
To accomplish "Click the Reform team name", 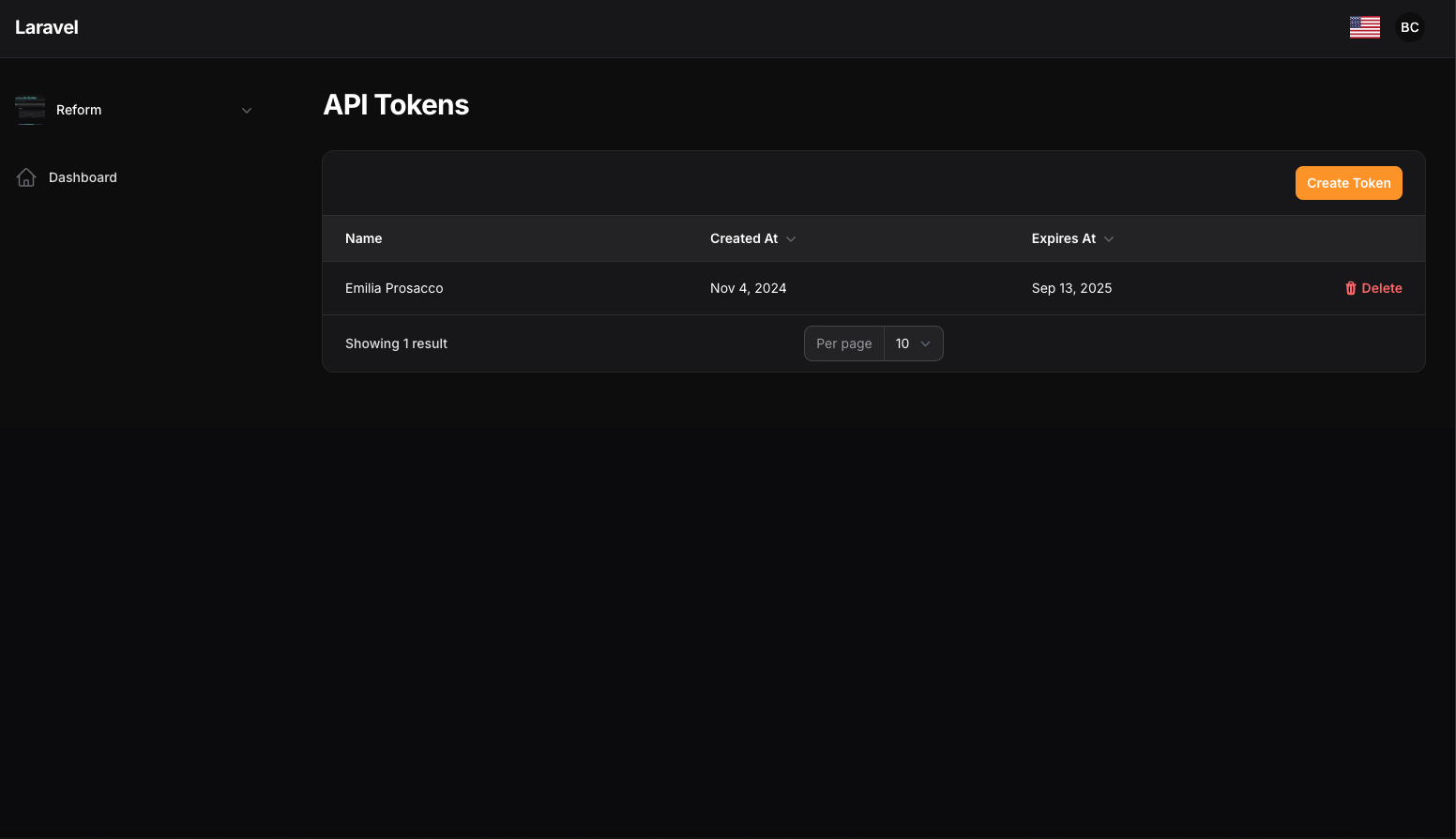I will click(79, 110).
